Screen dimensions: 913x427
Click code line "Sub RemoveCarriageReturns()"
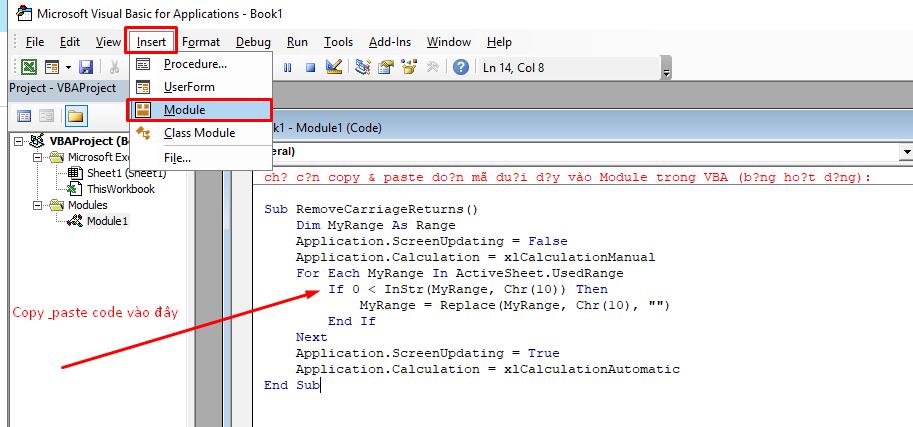pyautogui.click(x=371, y=209)
